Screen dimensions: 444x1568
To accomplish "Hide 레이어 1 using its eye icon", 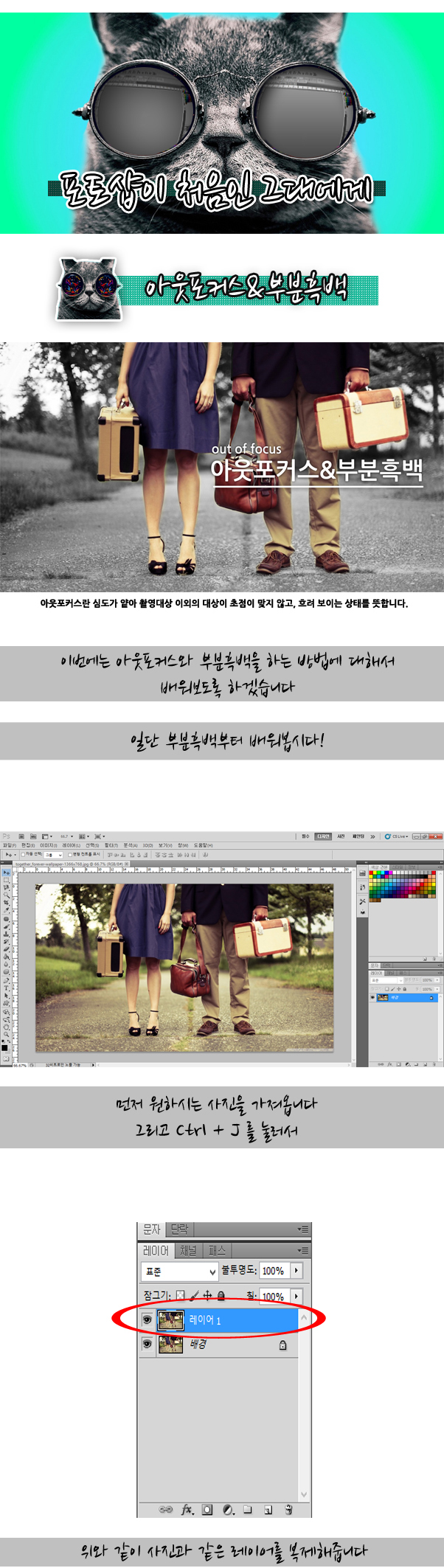I will coord(147,1319).
